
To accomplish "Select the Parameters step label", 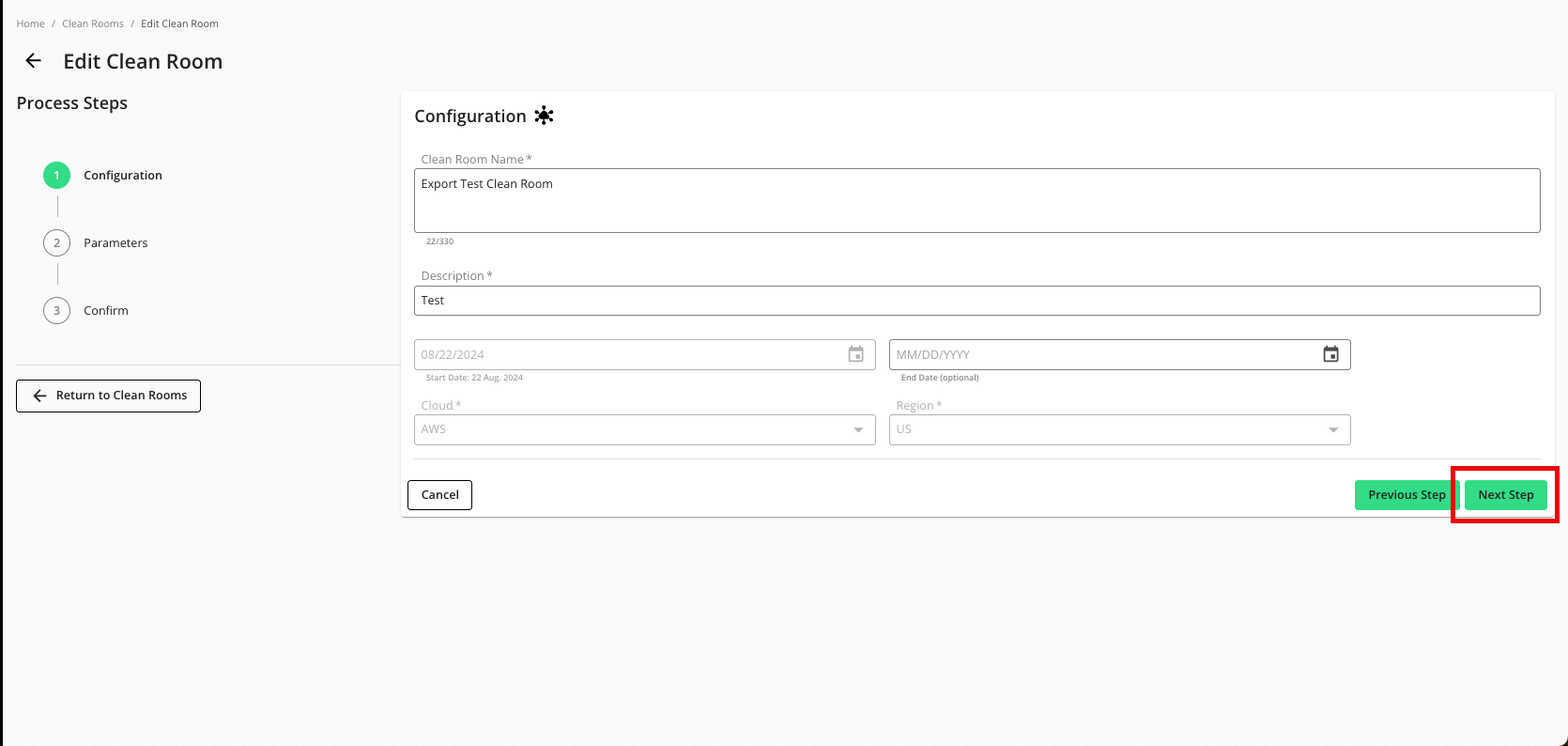I will (x=115, y=243).
